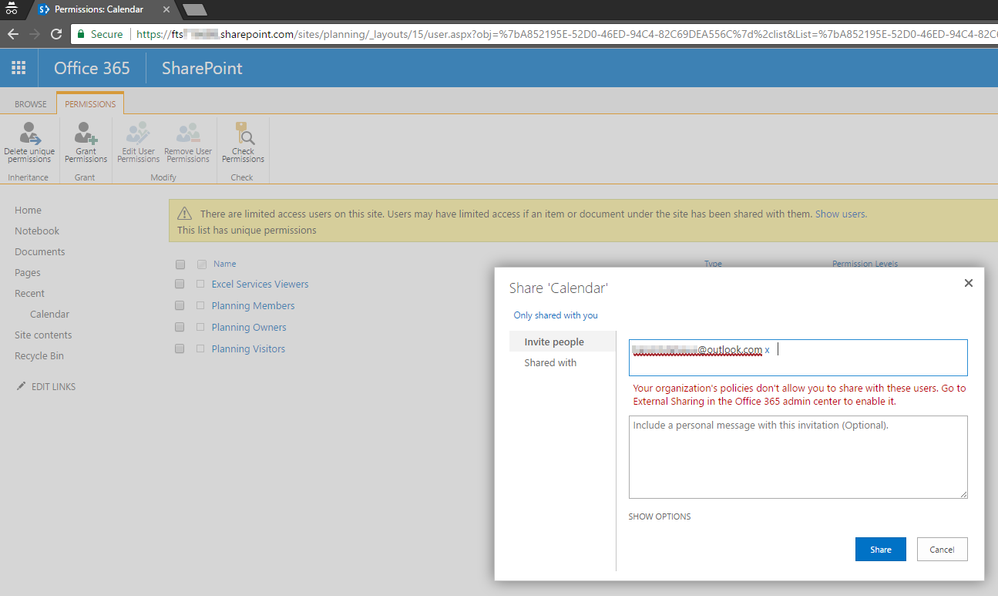
Task: Close the Permissions: Calendar browser tab
Action: pos(165,10)
